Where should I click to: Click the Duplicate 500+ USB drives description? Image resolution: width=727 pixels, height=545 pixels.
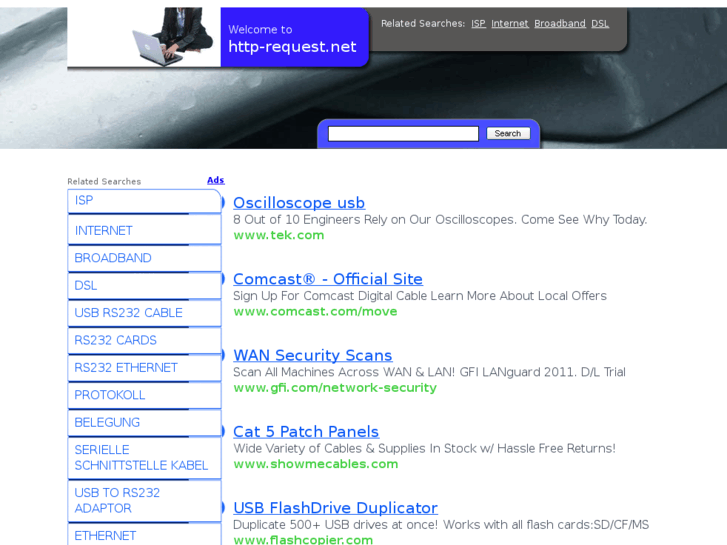pyautogui.click(x=441, y=525)
